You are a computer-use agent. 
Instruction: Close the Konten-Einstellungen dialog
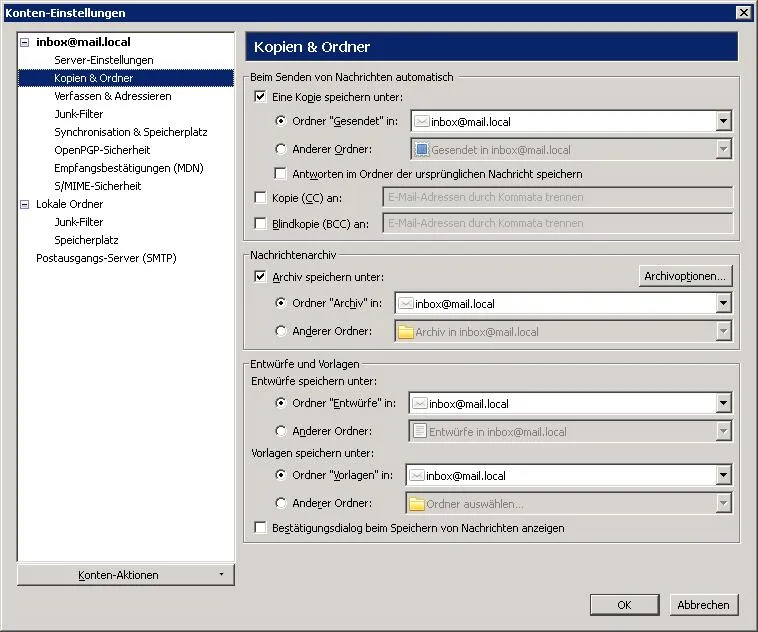pos(743,13)
